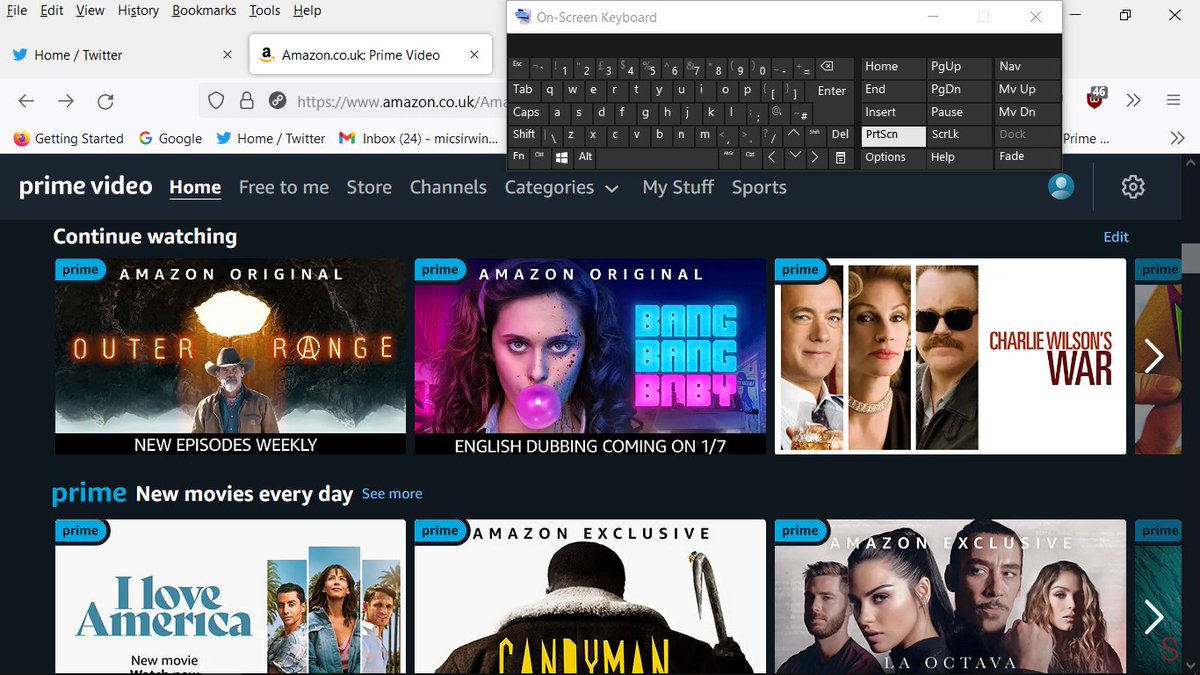This screenshot has height=675, width=1200.
Task: Open the Google bookmark
Action: tap(170, 138)
